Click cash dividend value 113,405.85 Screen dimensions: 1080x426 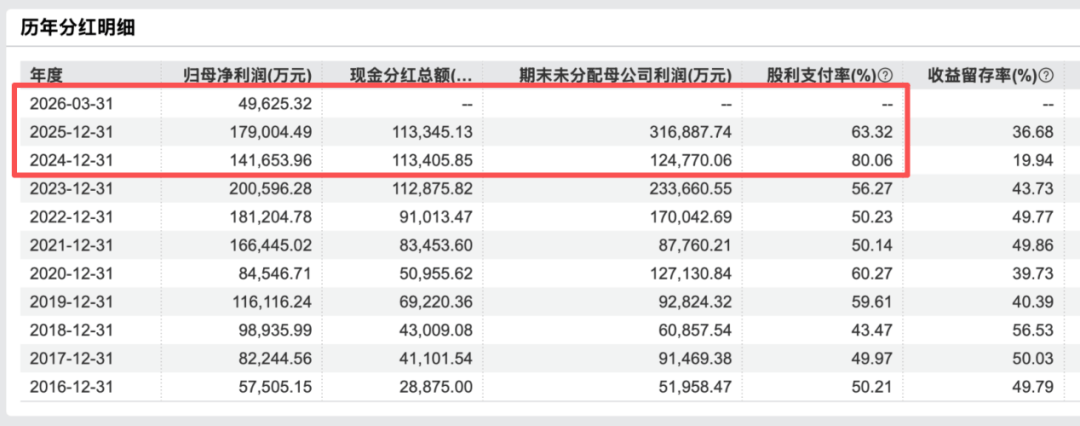(x=433, y=161)
